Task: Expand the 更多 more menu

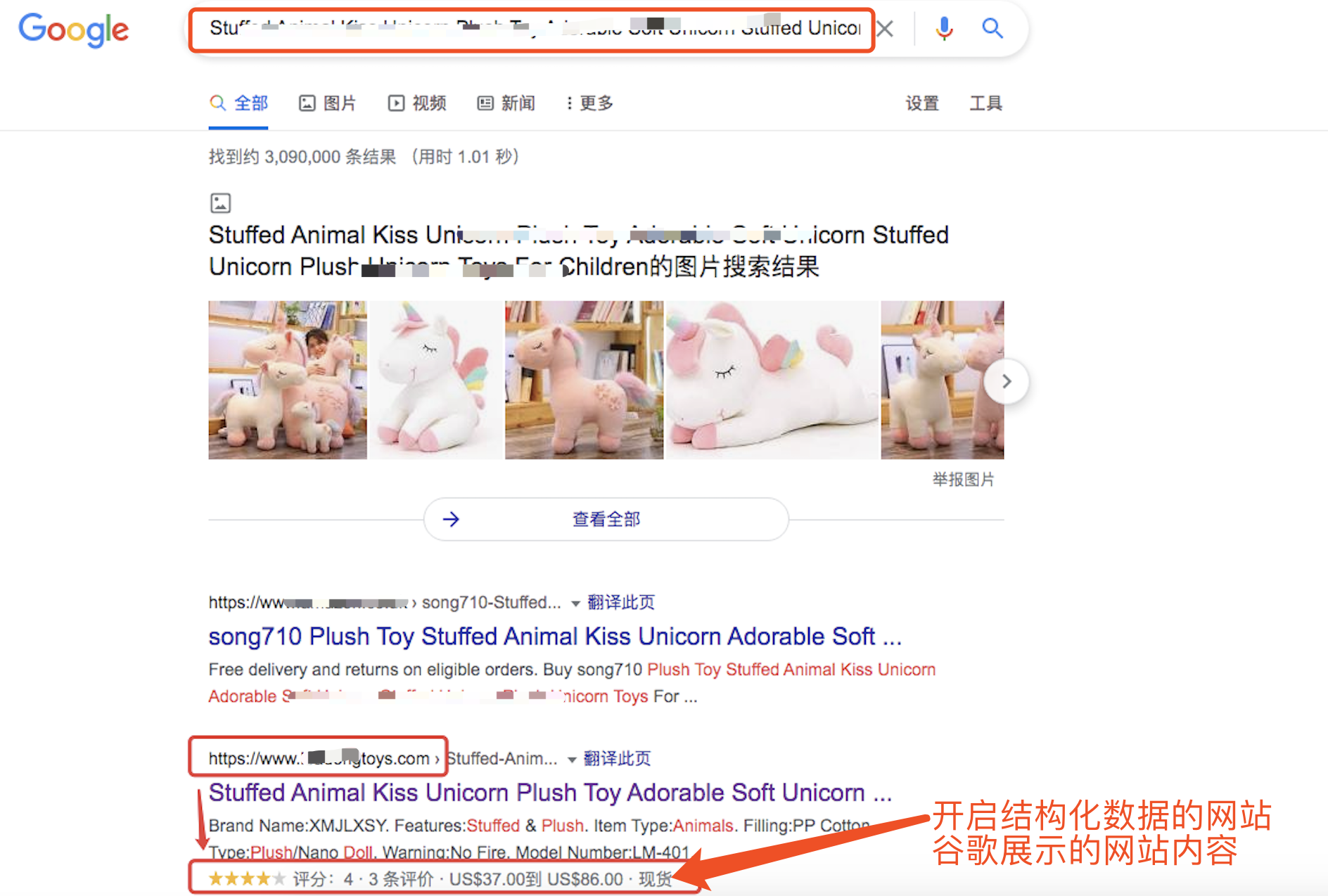Action: click(589, 103)
